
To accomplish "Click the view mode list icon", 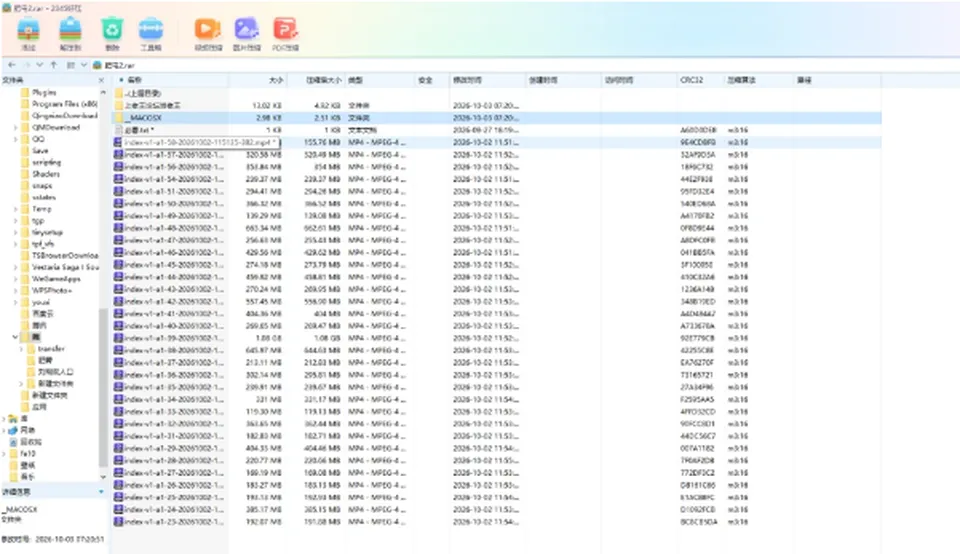I will pyautogui.click(x=70, y=65).
